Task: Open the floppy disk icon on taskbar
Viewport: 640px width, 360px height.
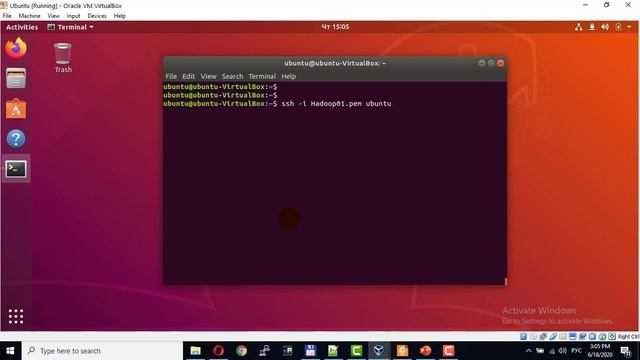Action: 310,351
